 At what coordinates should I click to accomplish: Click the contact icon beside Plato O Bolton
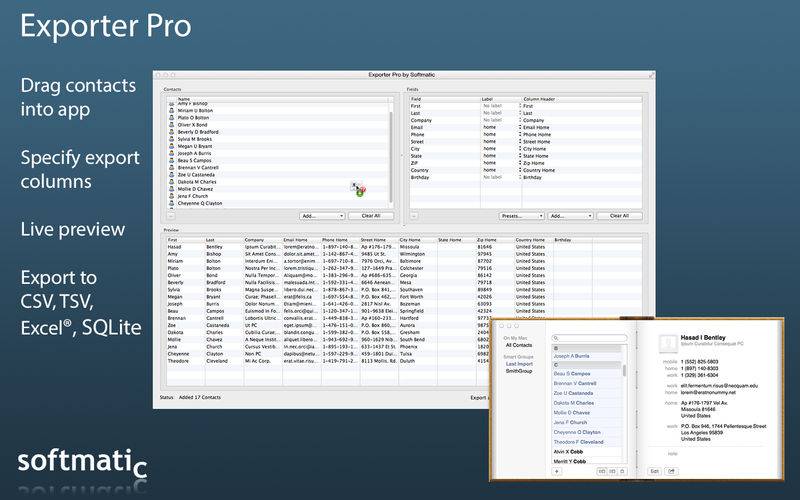(171, 117)
